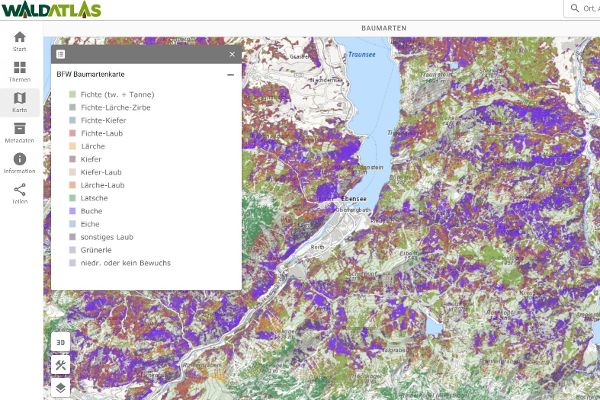Select the Karte sidebar item
The height and width of the screenshot is (400, 600).
20,102
